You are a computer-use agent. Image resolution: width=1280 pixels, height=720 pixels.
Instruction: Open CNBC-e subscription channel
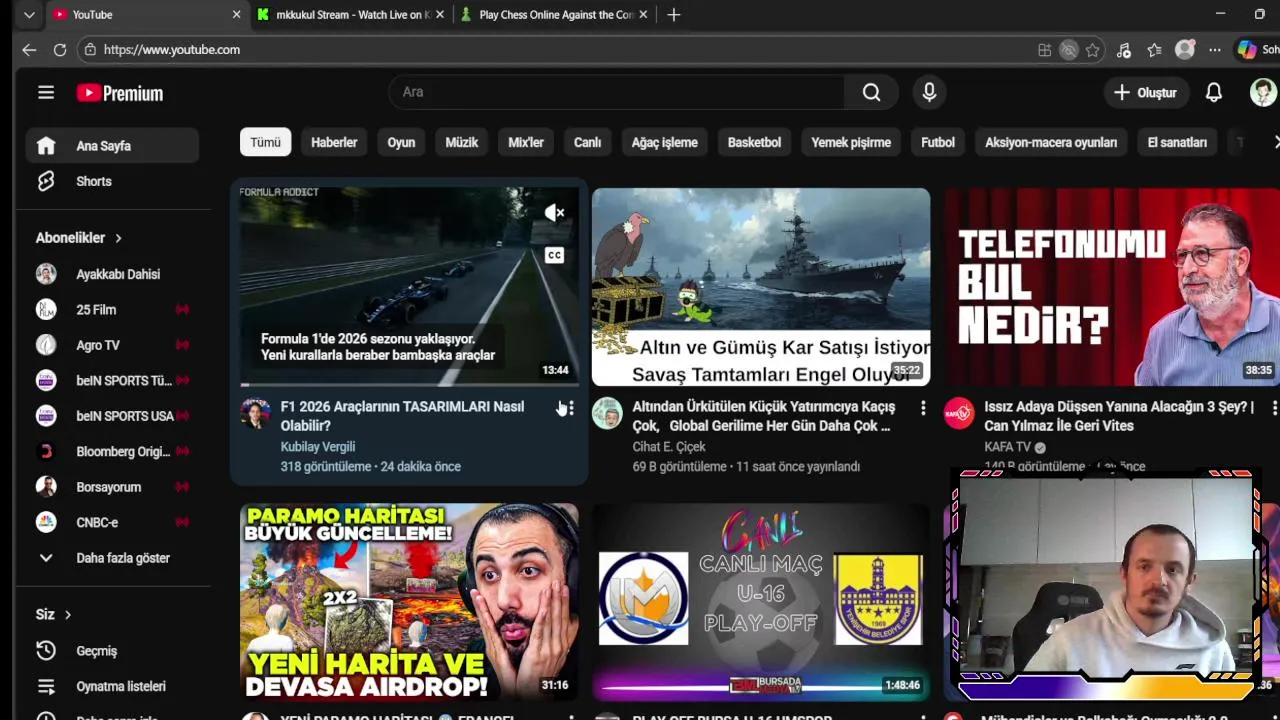pos(112,523)
